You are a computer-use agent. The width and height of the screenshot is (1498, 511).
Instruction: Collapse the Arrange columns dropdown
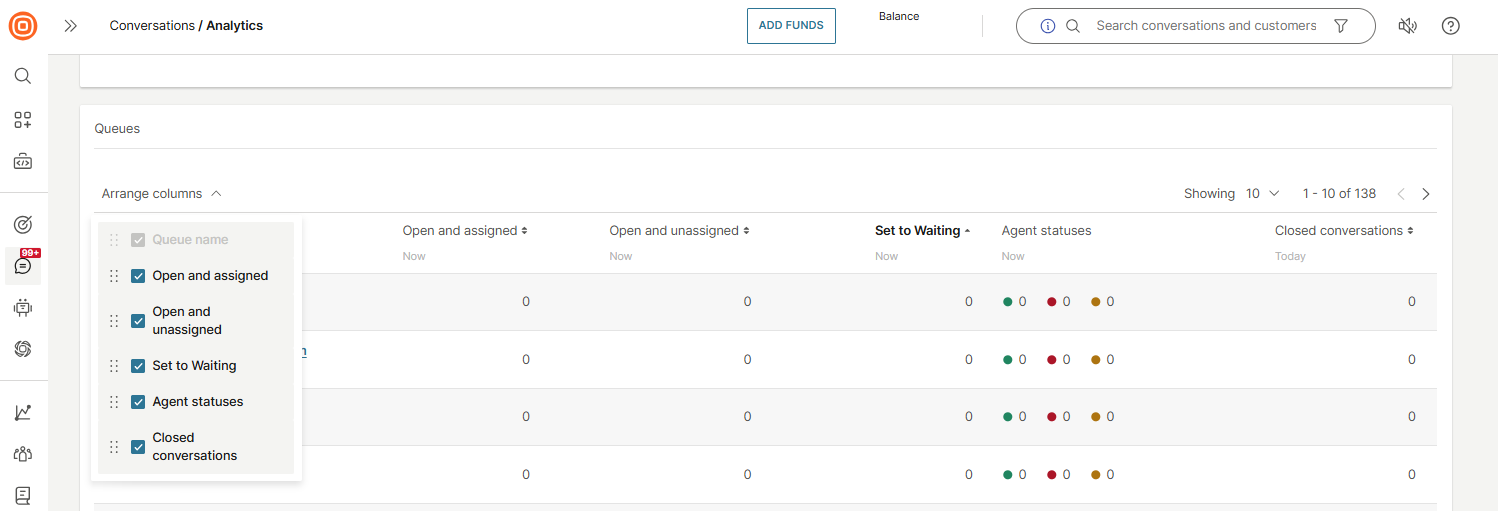pyautogui.click(x=161, y=194)
